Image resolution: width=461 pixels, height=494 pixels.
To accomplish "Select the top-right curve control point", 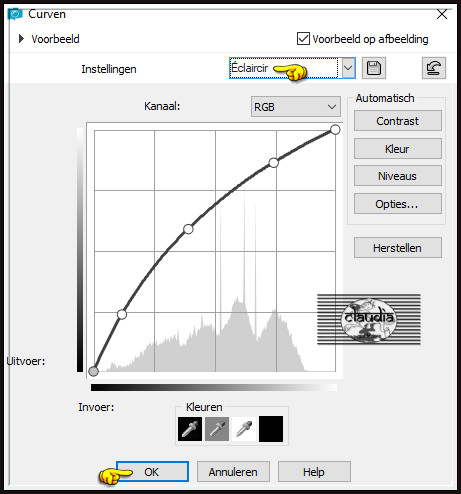I will (x=335, y=129).
